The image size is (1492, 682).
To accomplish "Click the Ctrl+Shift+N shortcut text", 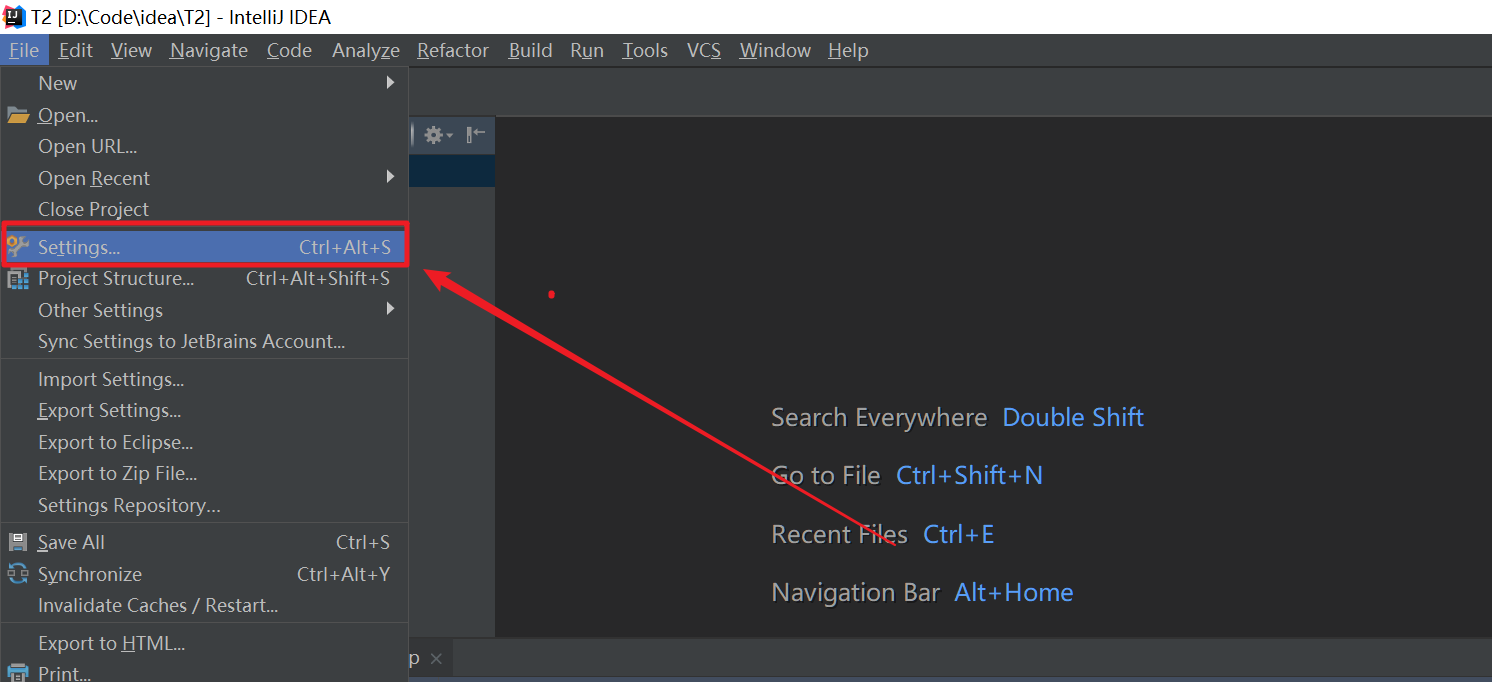I will click(969, 475).
